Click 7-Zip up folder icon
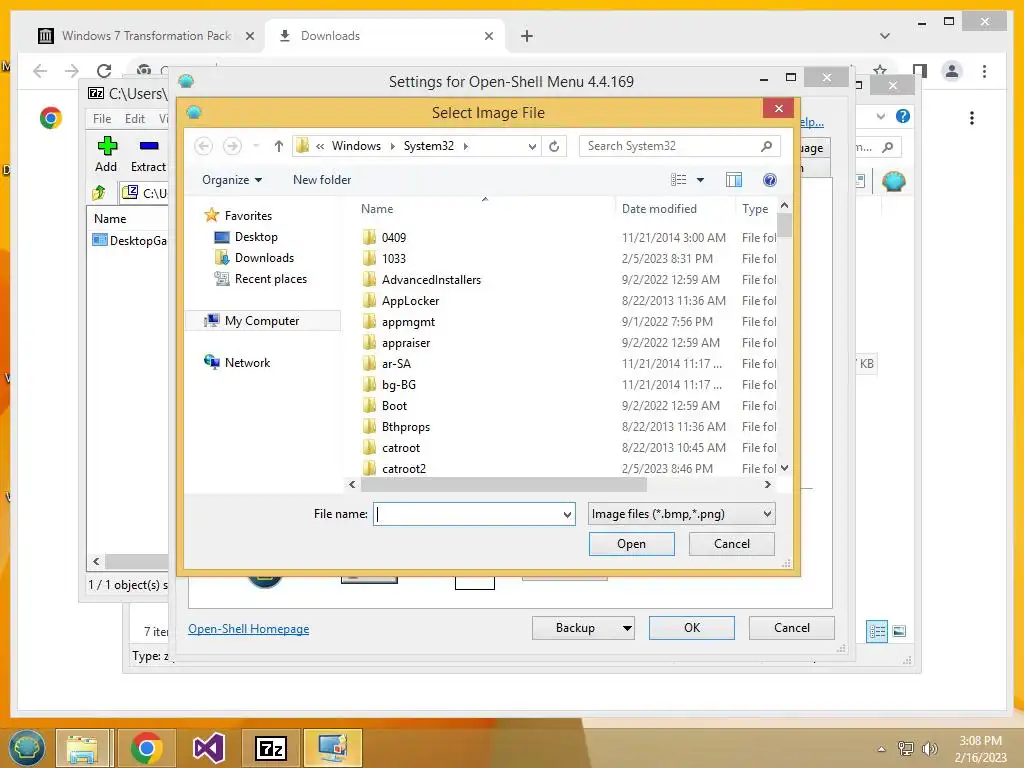This screenshot has width=1024, height=768. coord(99,193)
